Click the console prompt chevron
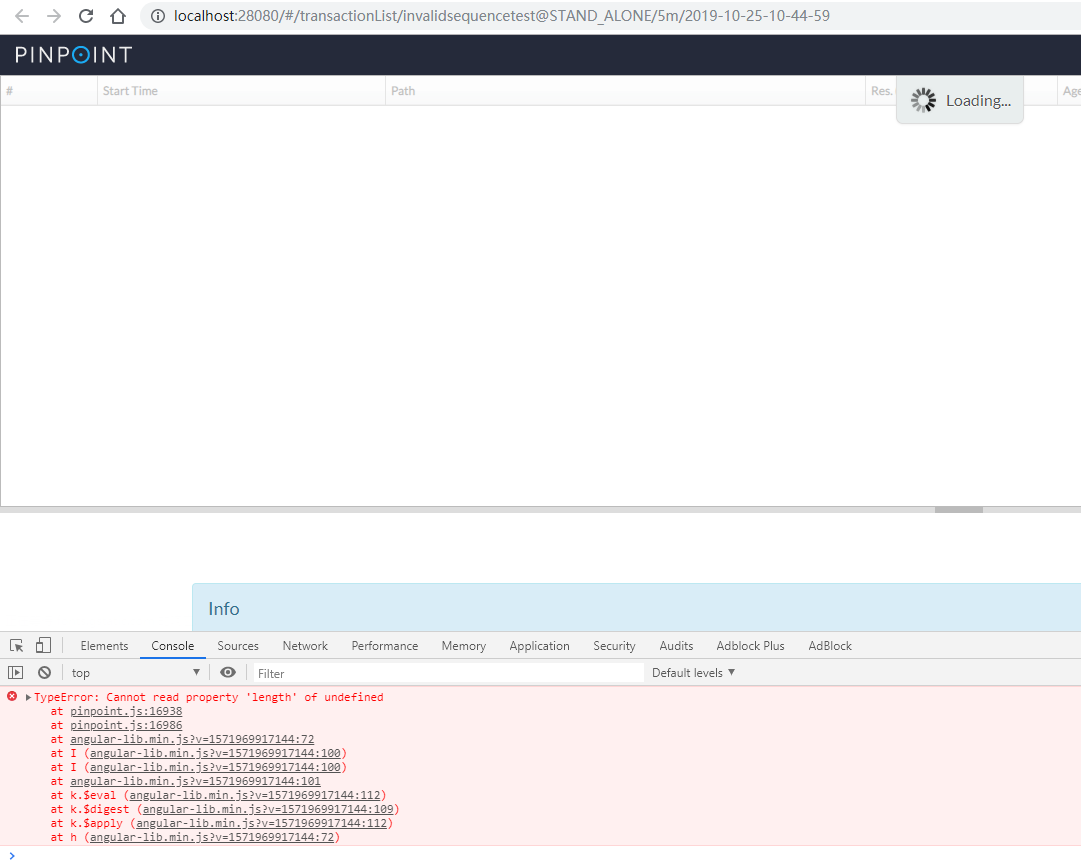Viewport: 1081px width, 868px height. pyautogui.click(x=12, y=856)
